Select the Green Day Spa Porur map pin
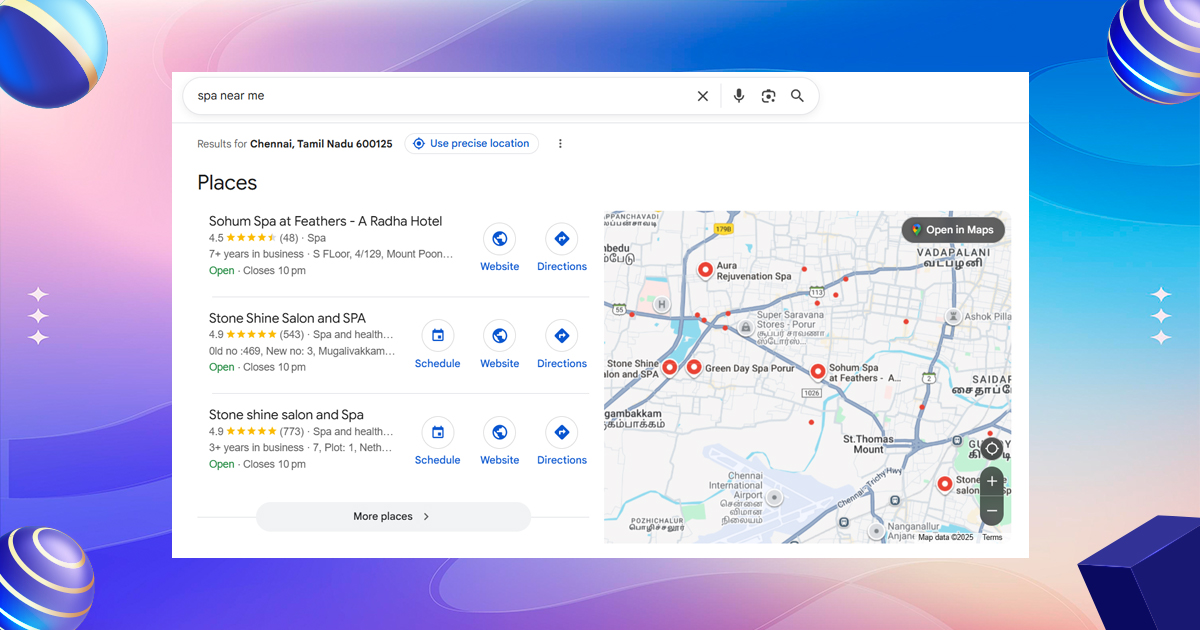Screen dimensions: 1200x630 pos(694,368)
